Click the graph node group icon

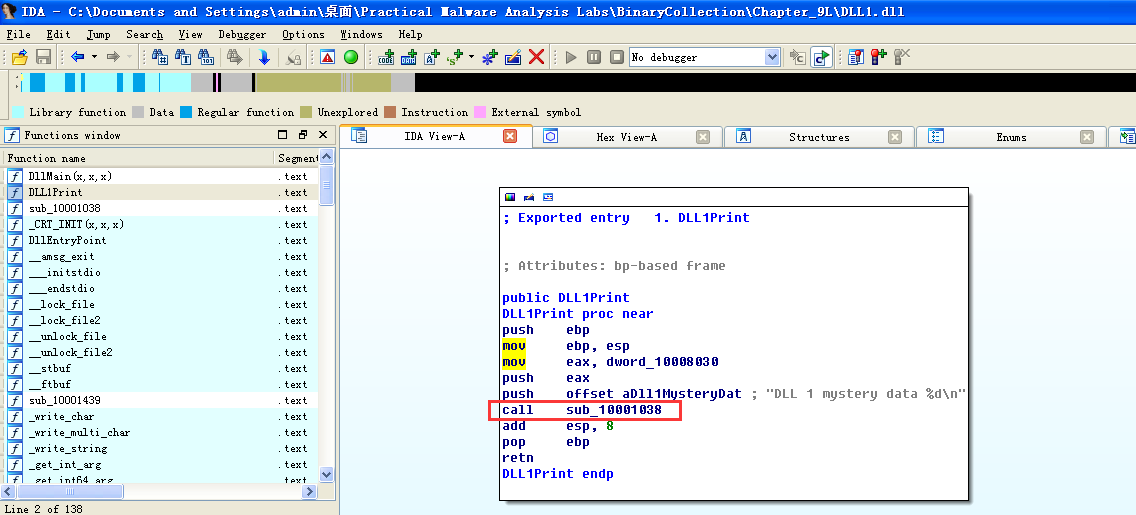point(548,197)
